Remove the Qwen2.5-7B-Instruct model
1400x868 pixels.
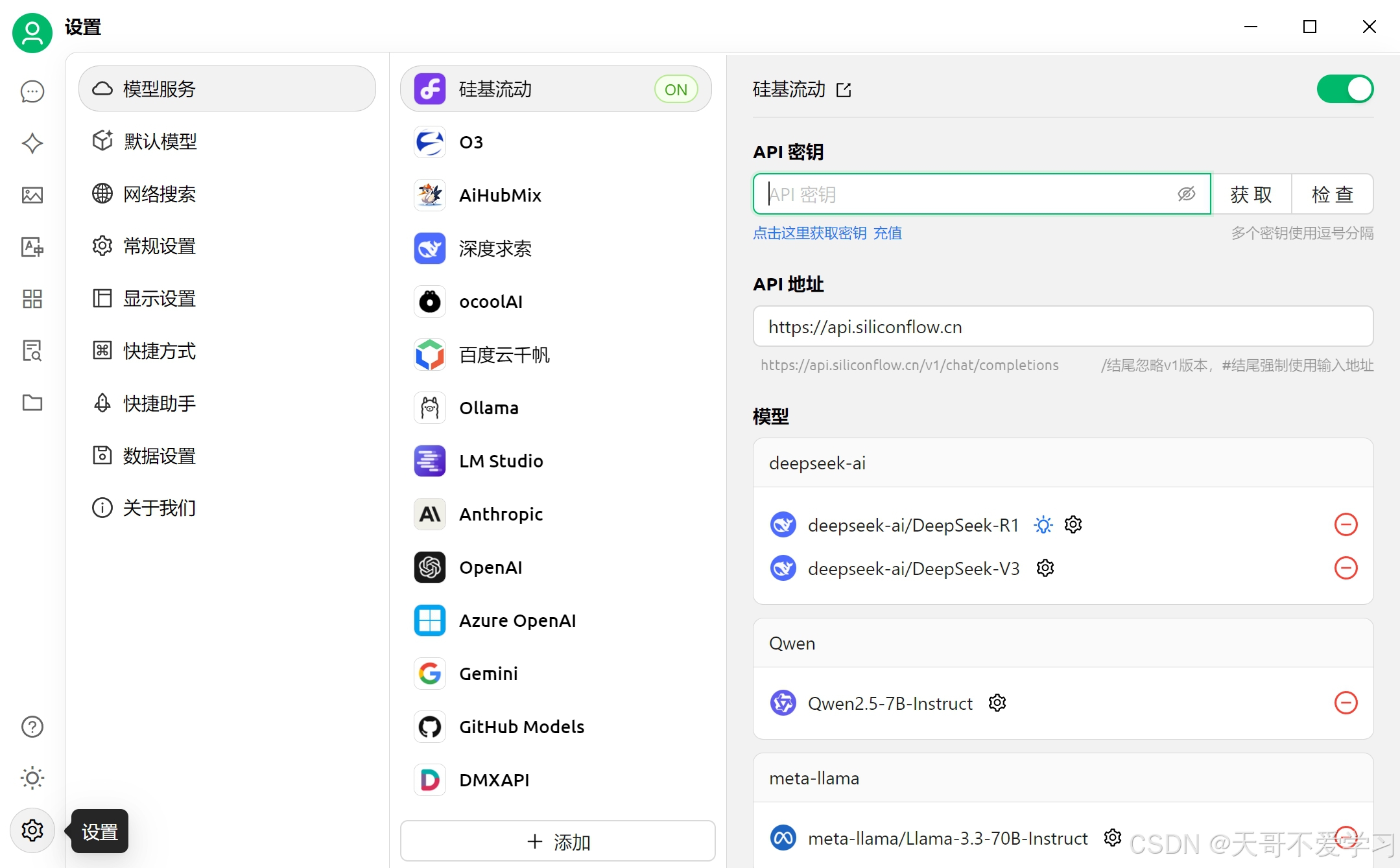[1346, 703]
